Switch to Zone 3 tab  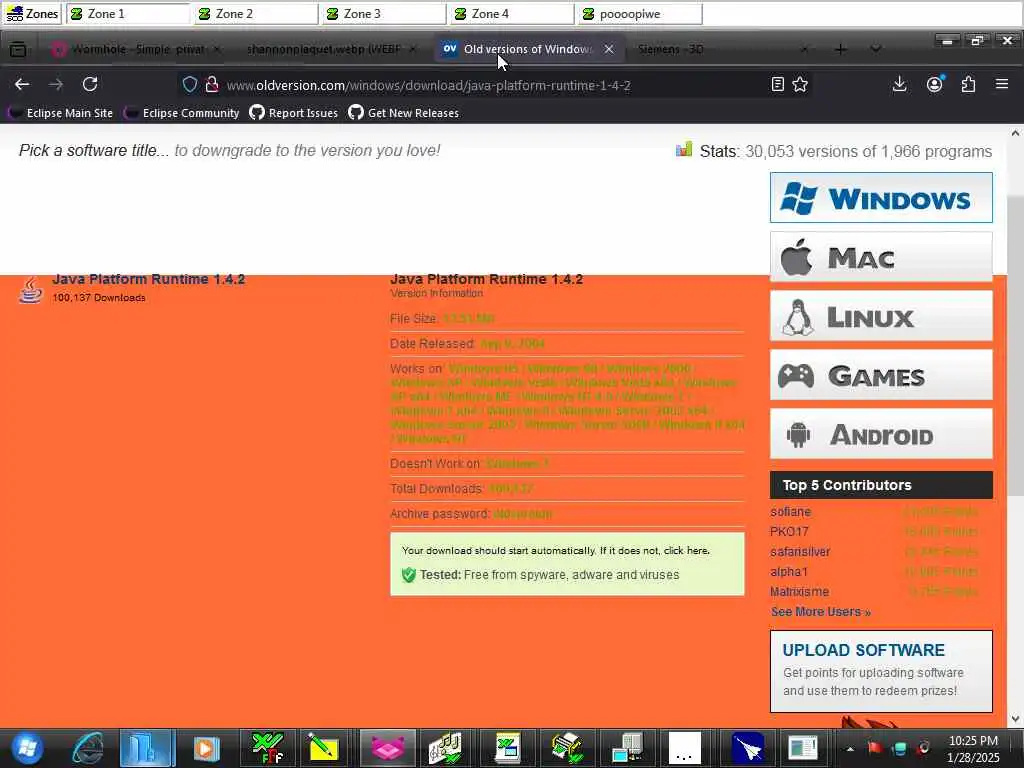point(384,14)
